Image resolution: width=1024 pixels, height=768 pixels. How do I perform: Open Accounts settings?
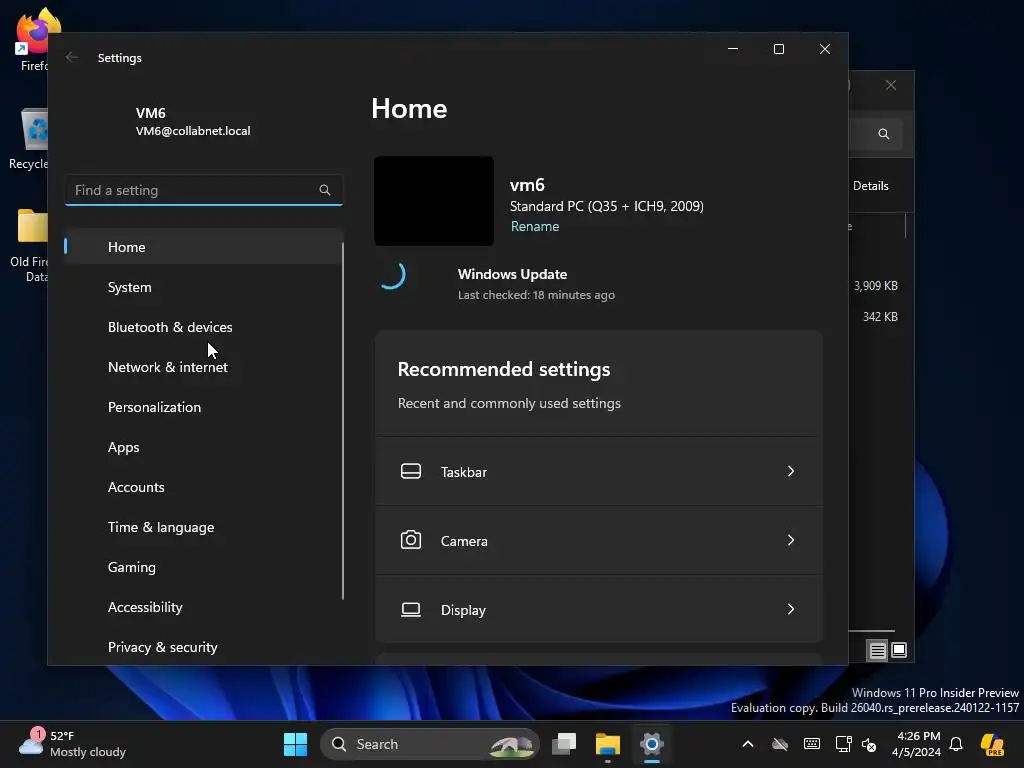point(203,487)
